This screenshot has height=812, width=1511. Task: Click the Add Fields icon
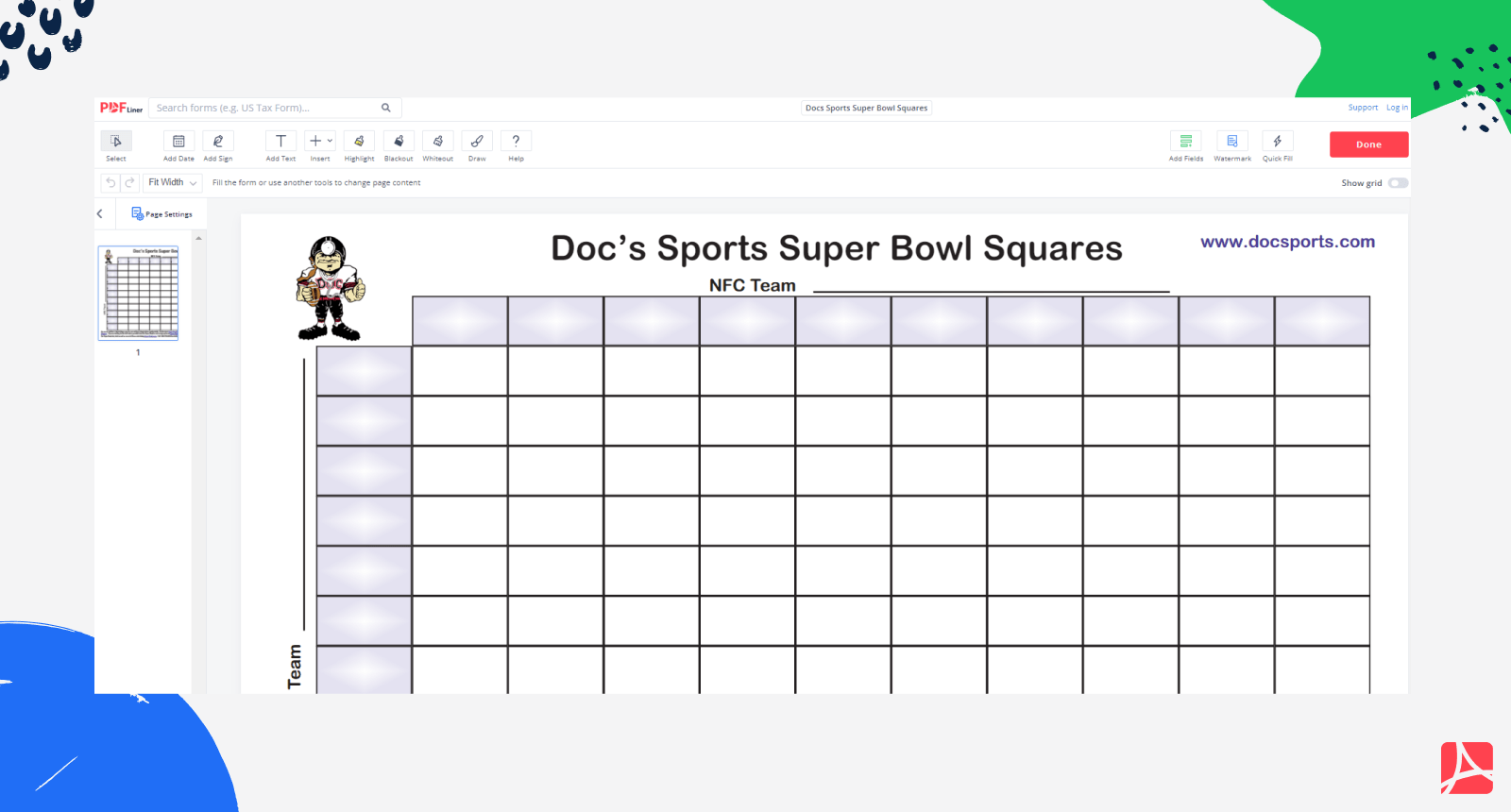pyautogui.click(x=1186, y=141)
